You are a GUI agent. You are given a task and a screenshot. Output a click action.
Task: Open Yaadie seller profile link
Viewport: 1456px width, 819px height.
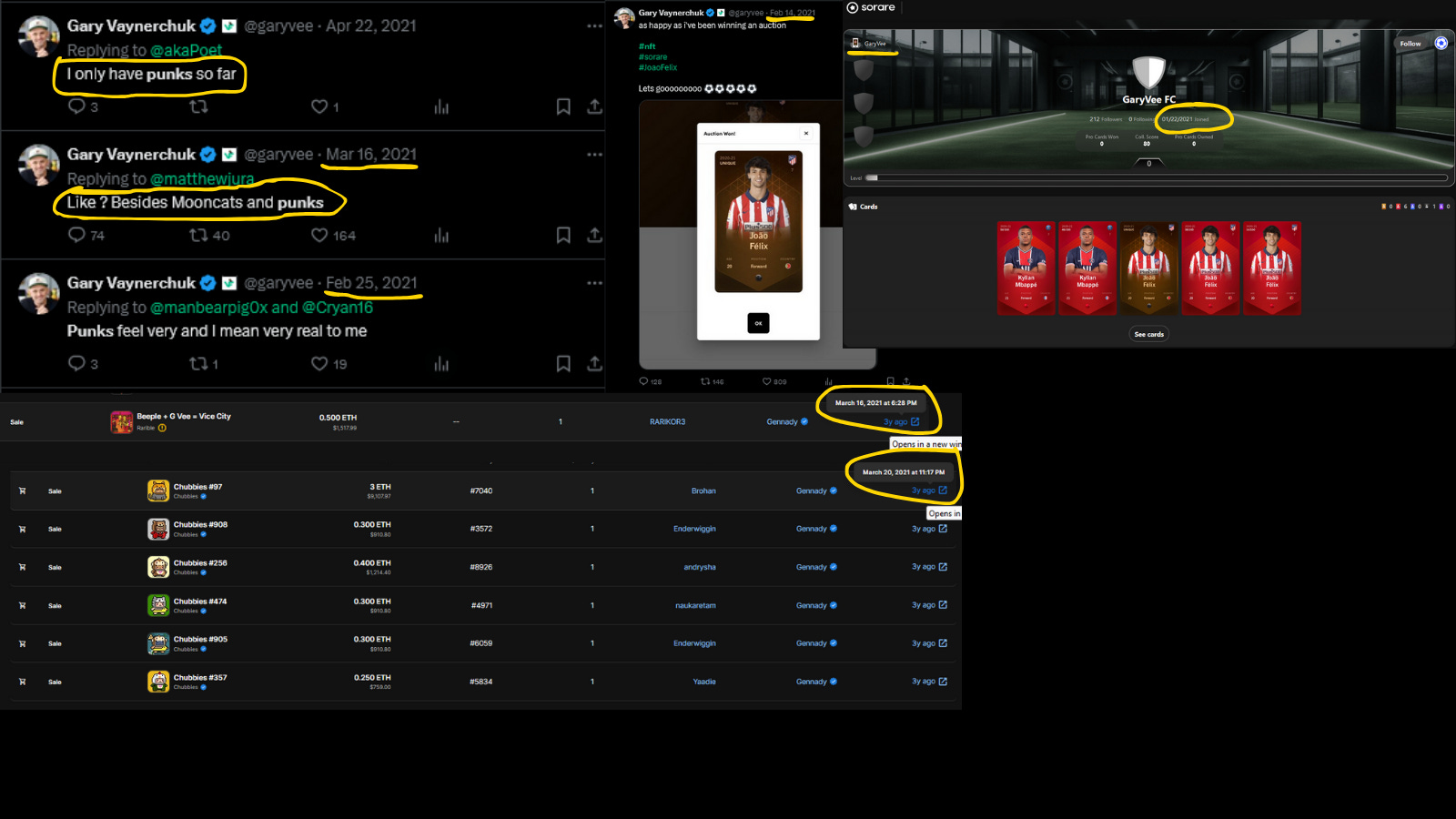(x=704, y=682)
